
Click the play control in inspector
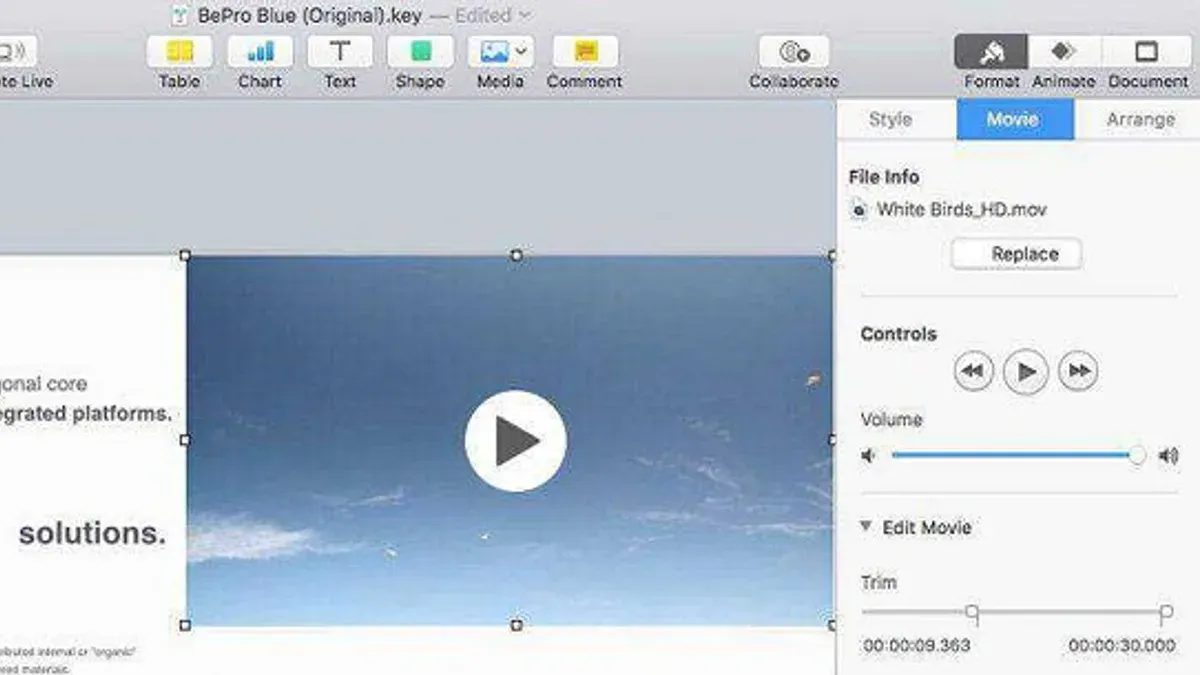[x=1025, y=371]
